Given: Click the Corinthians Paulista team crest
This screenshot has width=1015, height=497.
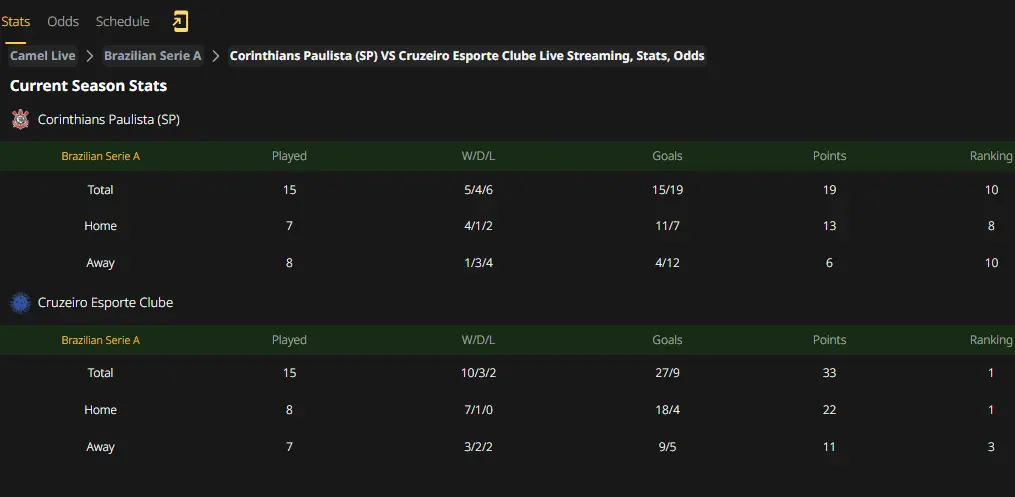Looking at the screenshot, I should [x=21, y=119].
